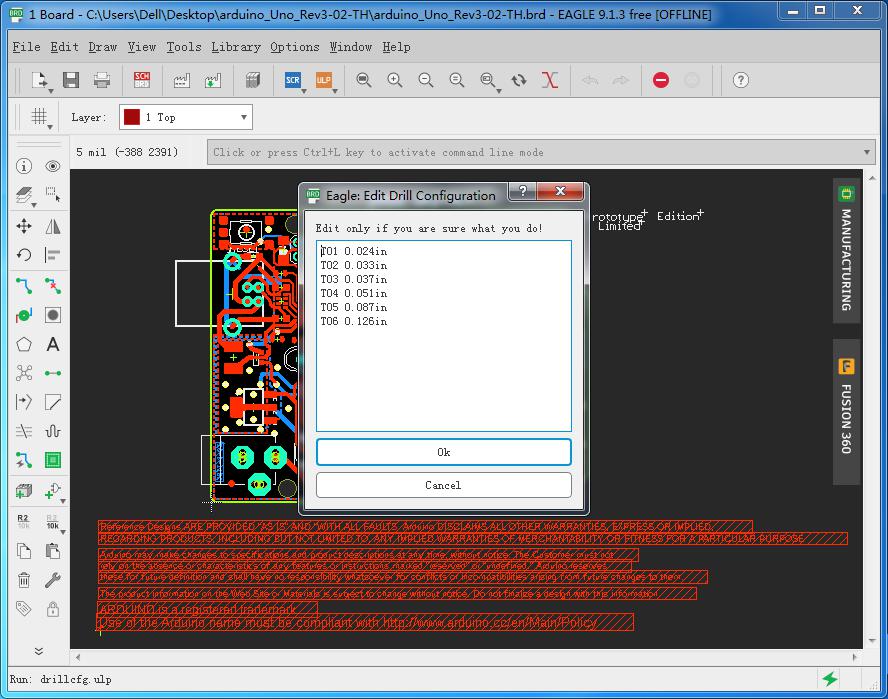
Task: Click the Zoom to Fit icon
Action: pyautogui.click(x=364, y=80)
